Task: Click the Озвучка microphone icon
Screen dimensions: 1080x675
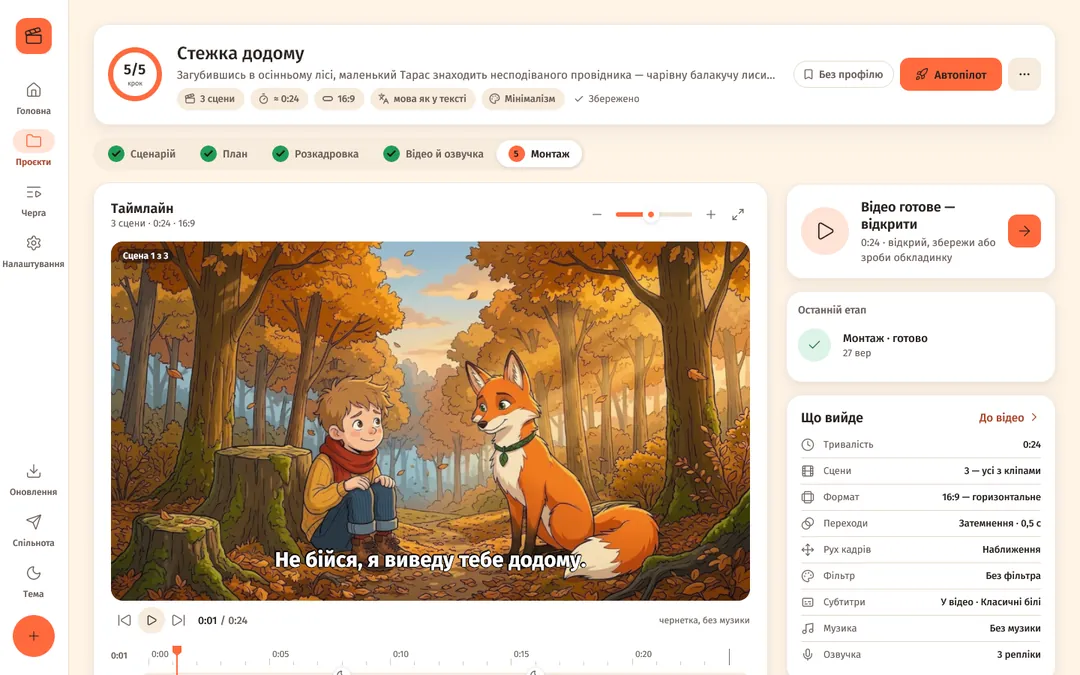Action: pyautogui.click(x=808, y=654)
